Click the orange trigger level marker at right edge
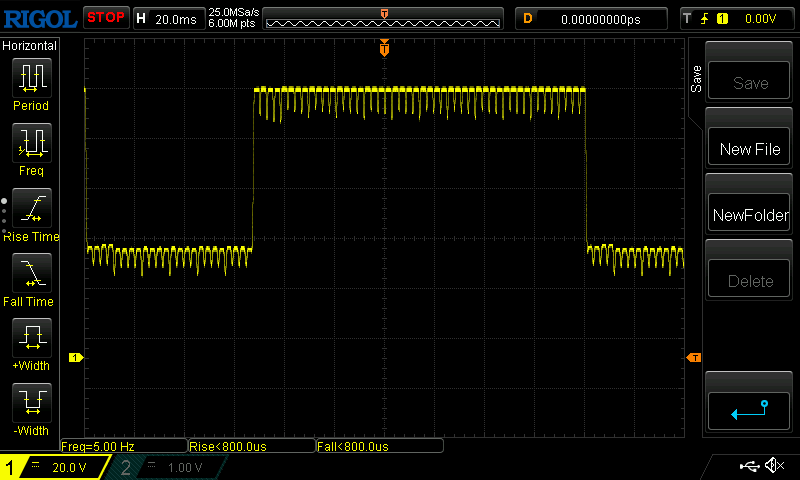The image size is (800, 480). [693, 358]
